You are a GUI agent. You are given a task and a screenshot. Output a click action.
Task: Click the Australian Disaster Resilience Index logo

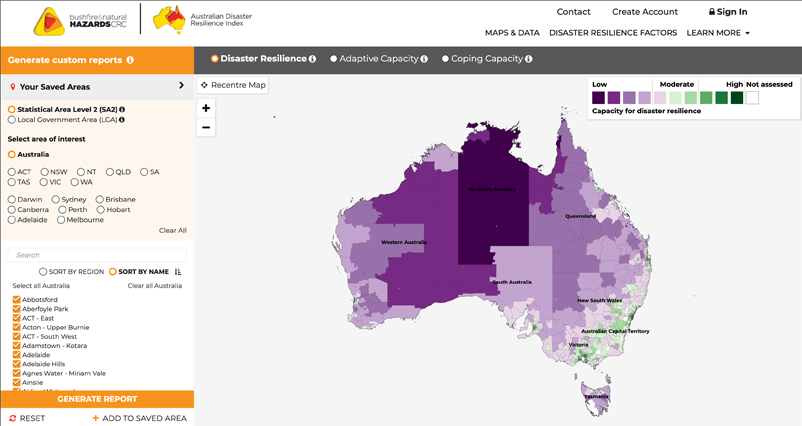coord(203,20)
